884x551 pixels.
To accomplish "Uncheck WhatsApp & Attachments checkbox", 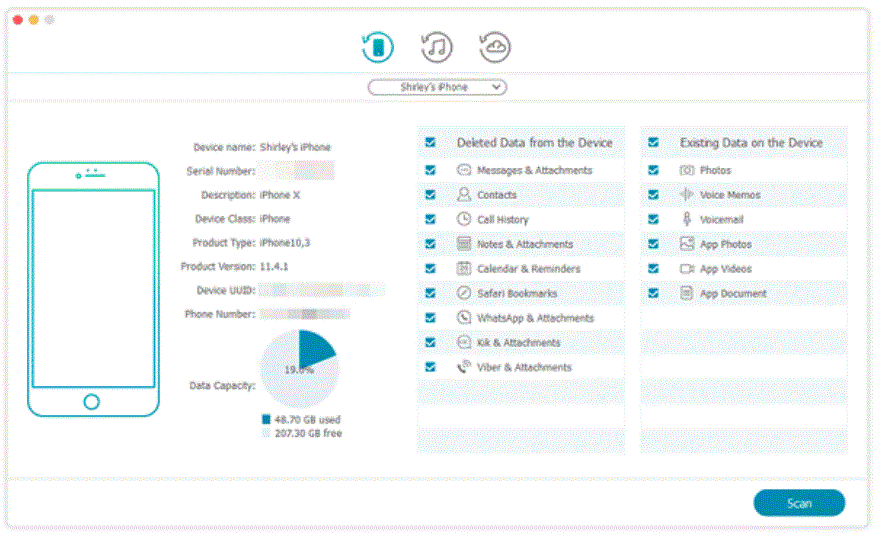I will [430, 318].
